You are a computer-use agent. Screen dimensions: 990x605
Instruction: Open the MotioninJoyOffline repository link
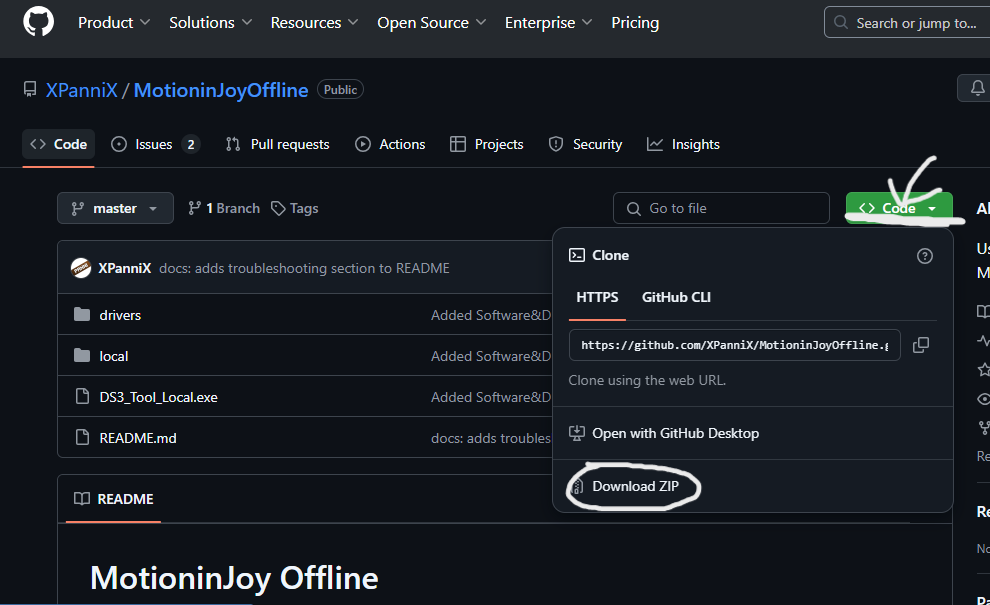point(221,90)
